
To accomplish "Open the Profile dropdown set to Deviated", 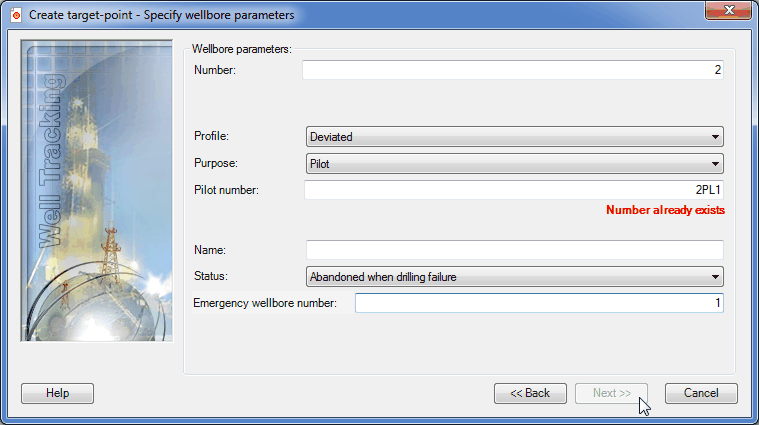I will [x=515, y=137].
